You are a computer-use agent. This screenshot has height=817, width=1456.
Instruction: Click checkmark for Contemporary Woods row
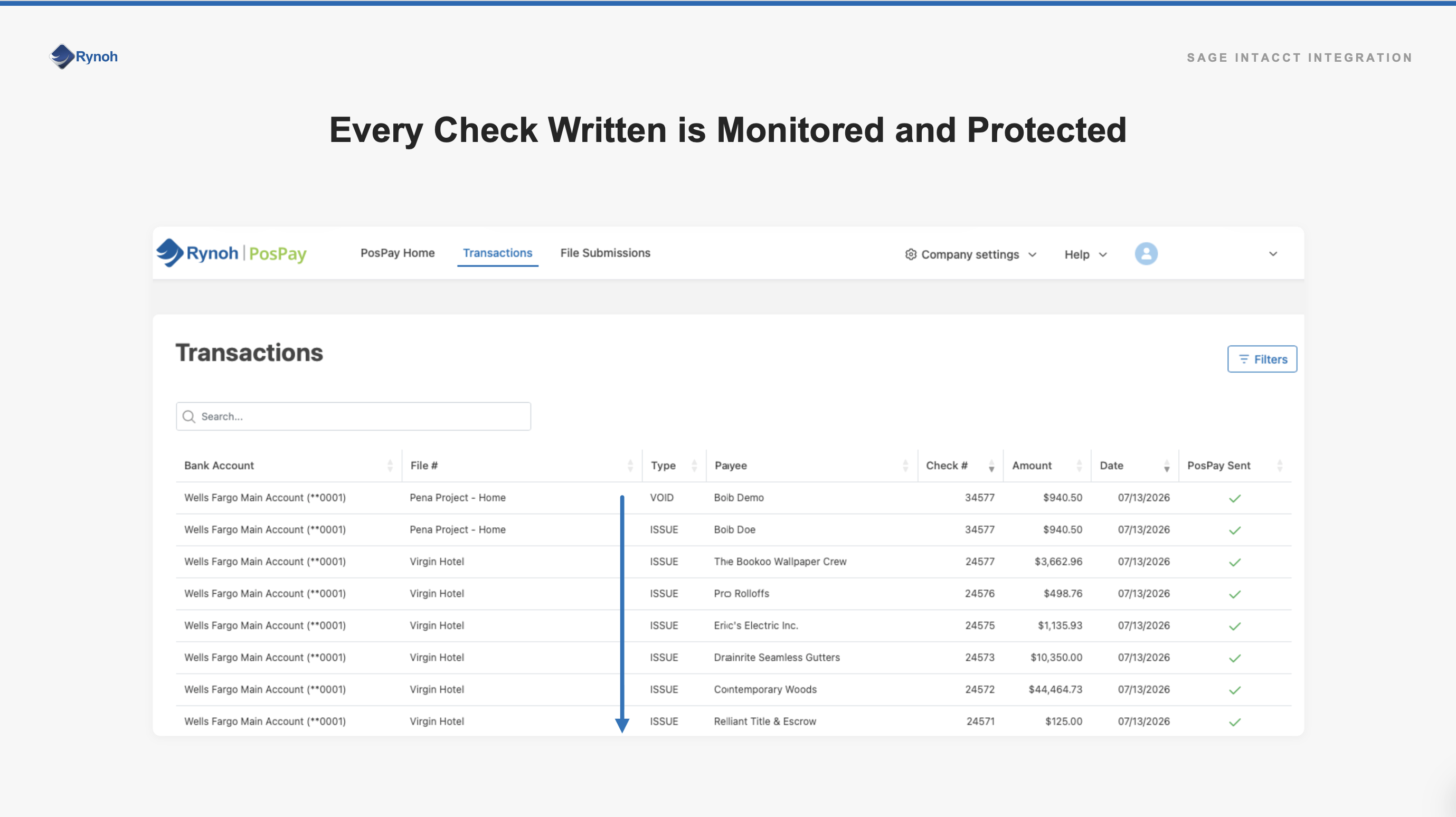(1235, 690)
